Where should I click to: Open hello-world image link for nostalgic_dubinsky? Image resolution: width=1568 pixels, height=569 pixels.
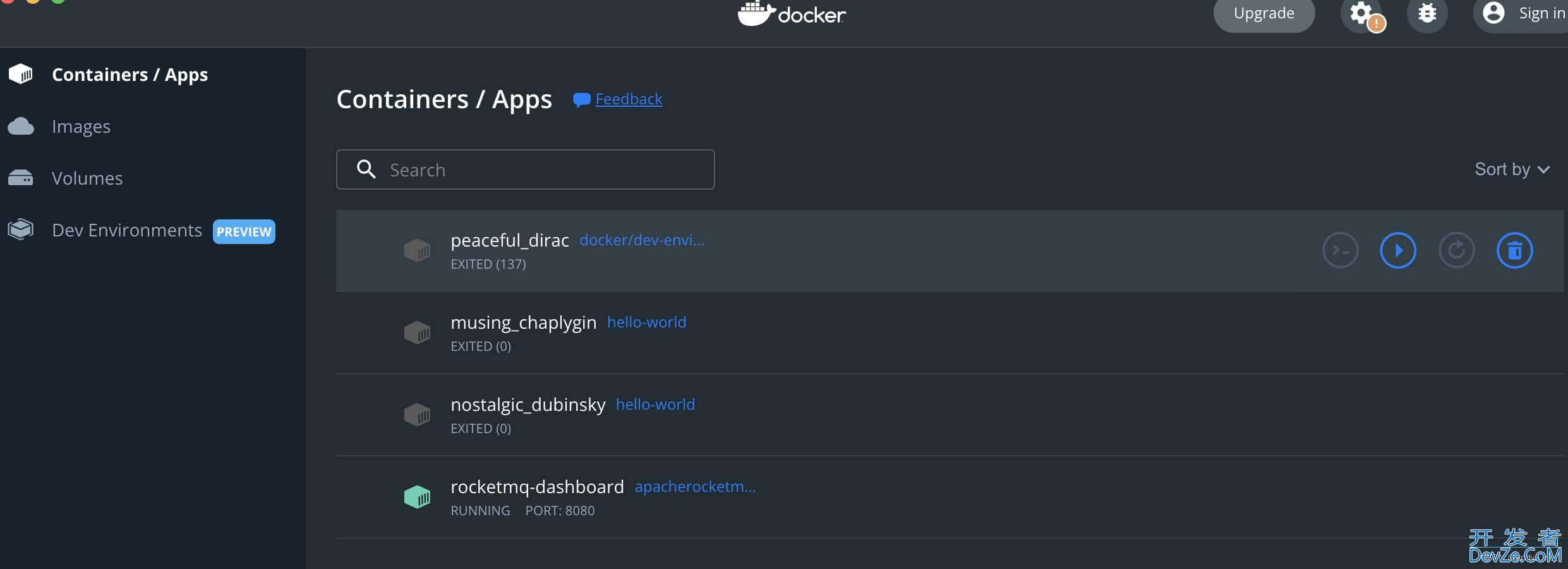point(656,405)
